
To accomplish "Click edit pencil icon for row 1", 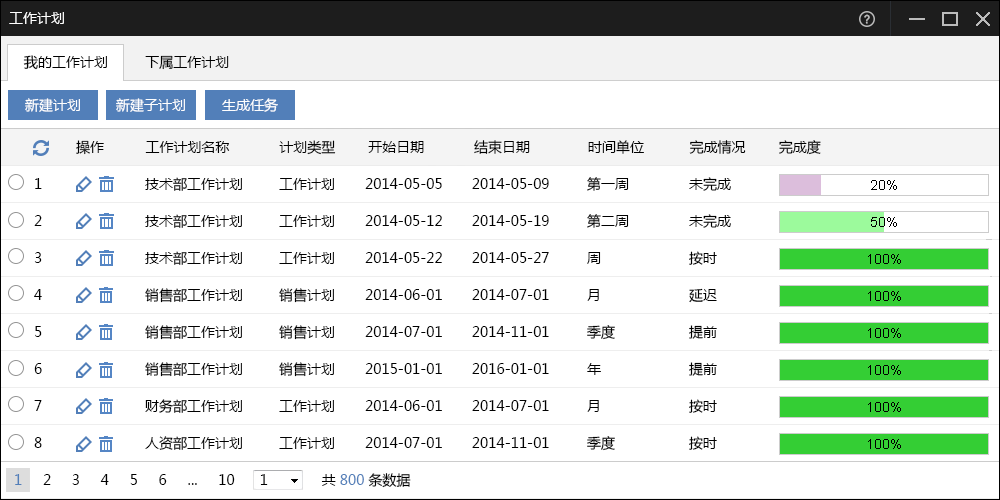I will click(83, 185).
